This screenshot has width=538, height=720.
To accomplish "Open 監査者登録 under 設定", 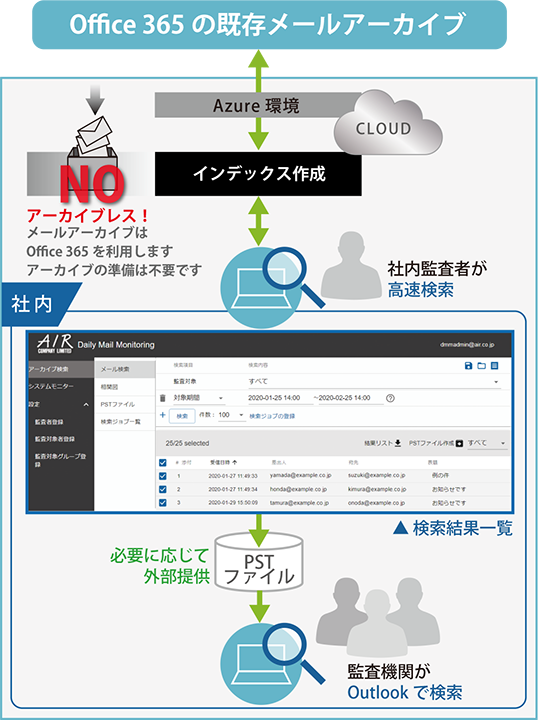I will 49,422.
